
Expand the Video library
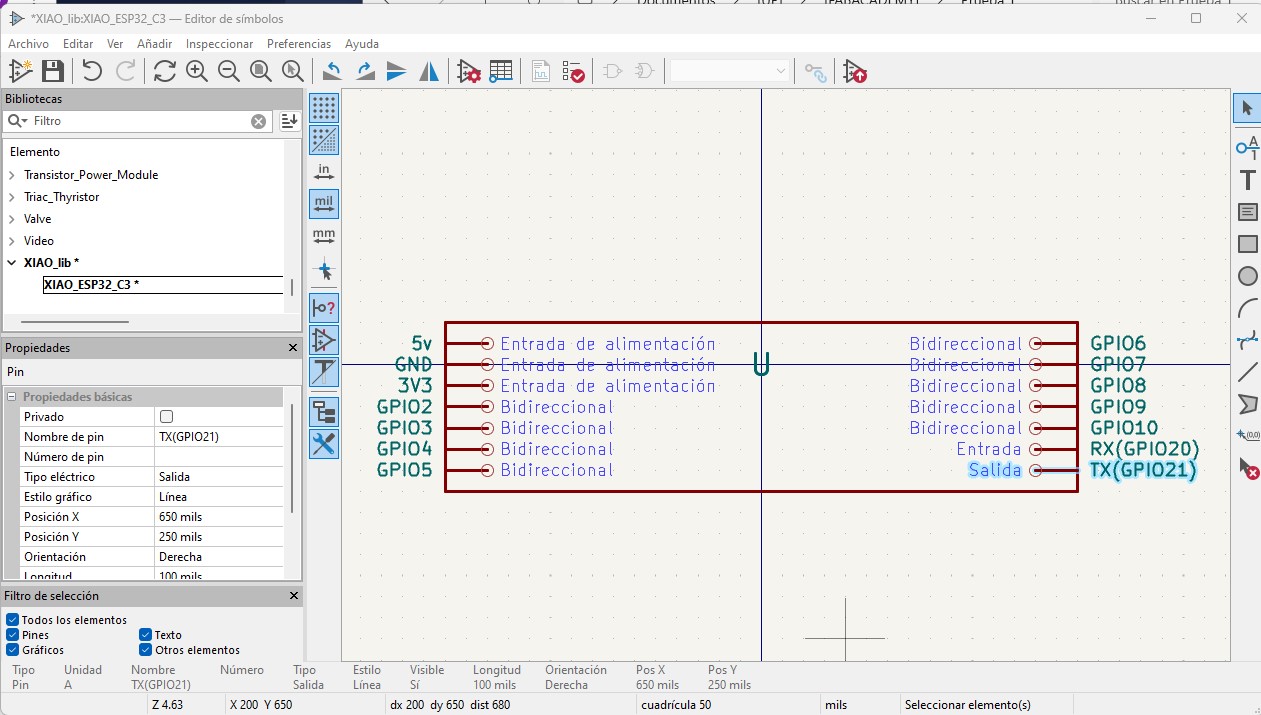(x=12, y=241)
